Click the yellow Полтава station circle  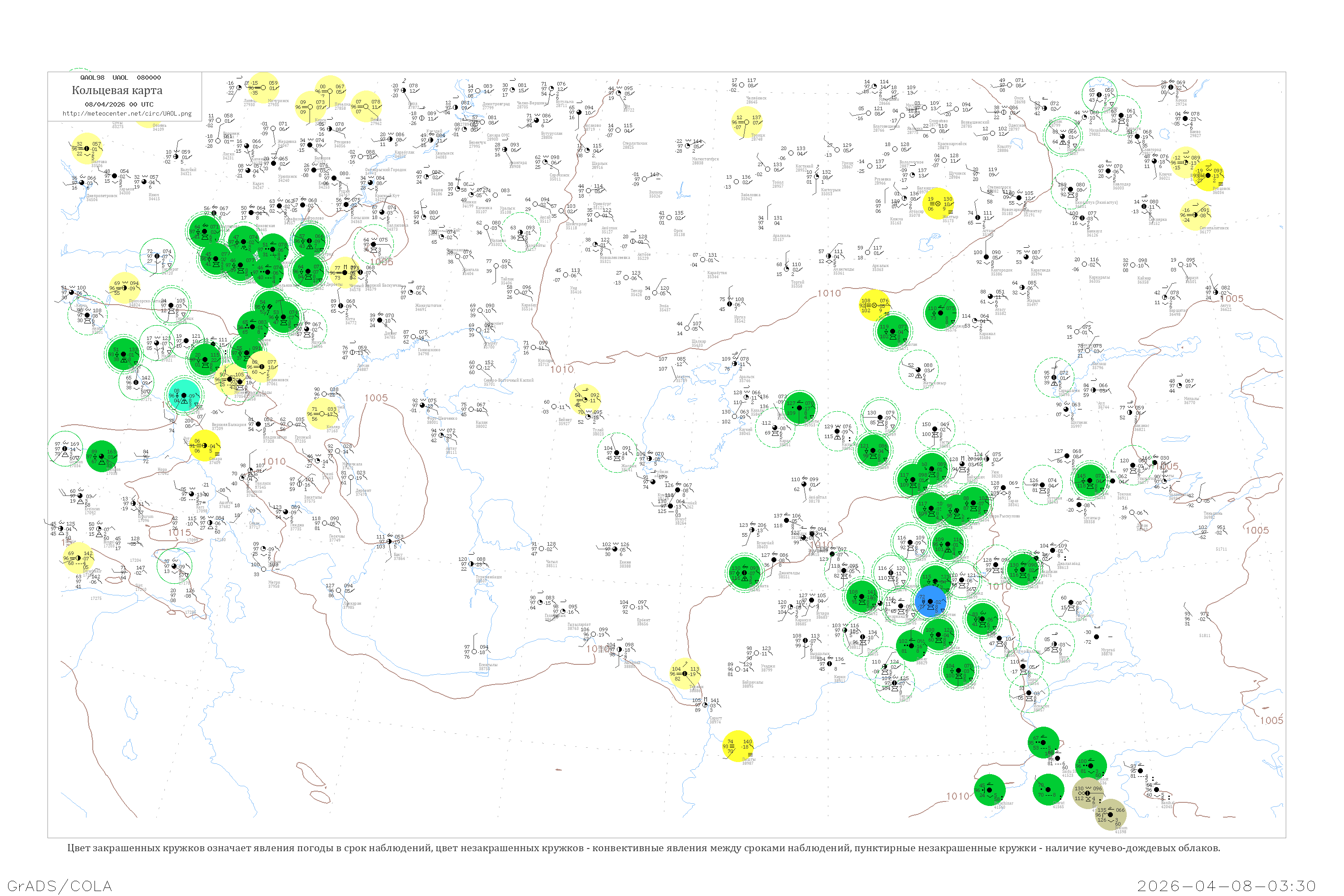(87, 149)
